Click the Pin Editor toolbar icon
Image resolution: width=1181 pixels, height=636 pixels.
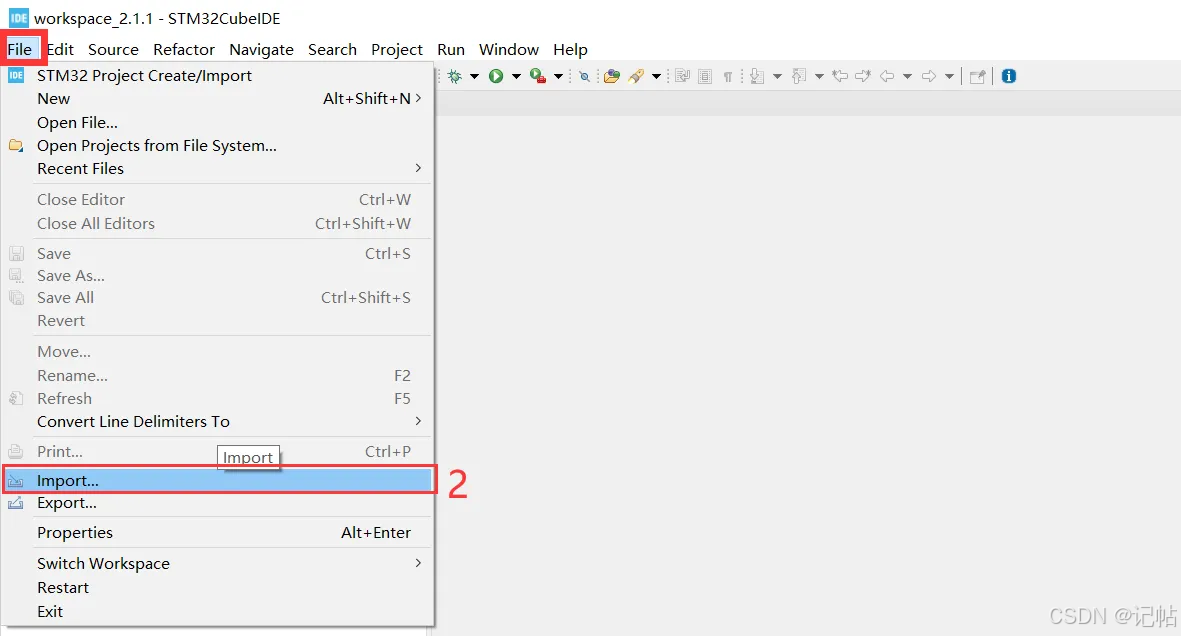pos(978,76)
